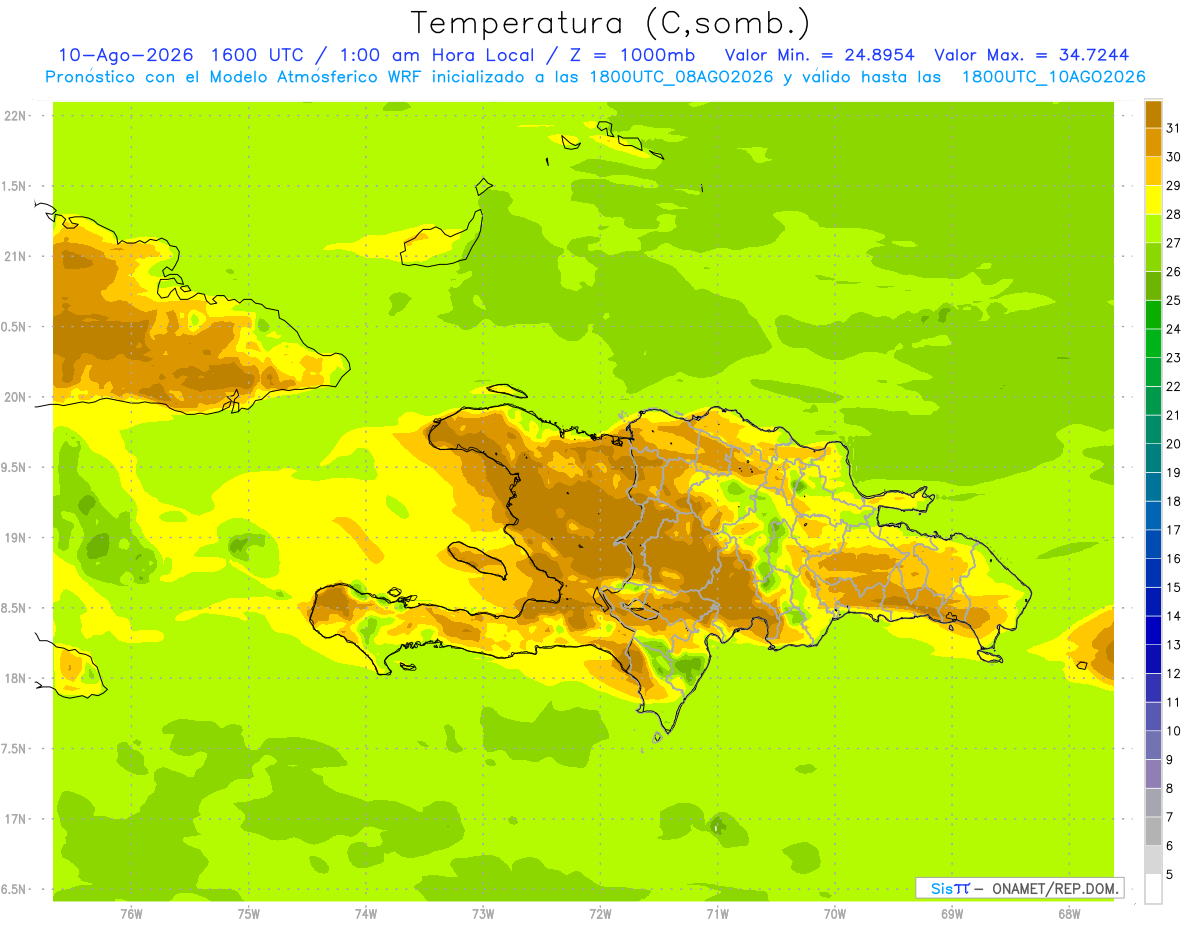
Task: Click the legend value '31'
Action: [x=1174, y=128]
